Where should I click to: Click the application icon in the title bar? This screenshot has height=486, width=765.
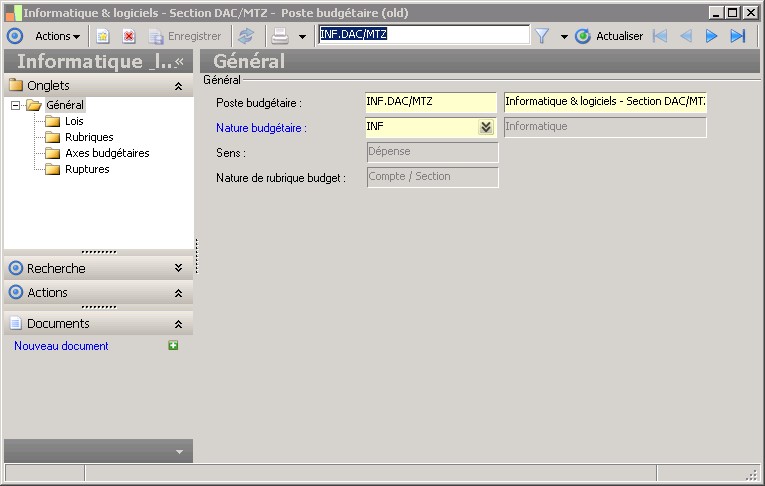pos(13,13)
